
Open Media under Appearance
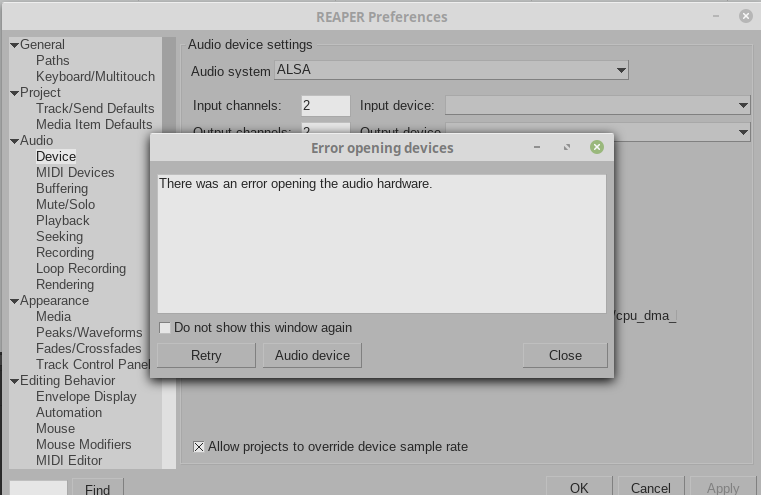pyautogui.click(x=53, y=317)
